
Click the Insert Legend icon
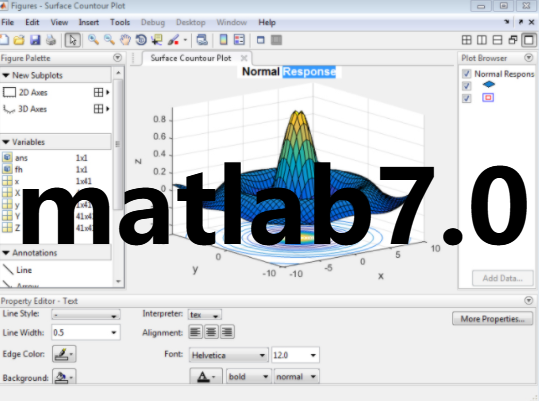239,40
